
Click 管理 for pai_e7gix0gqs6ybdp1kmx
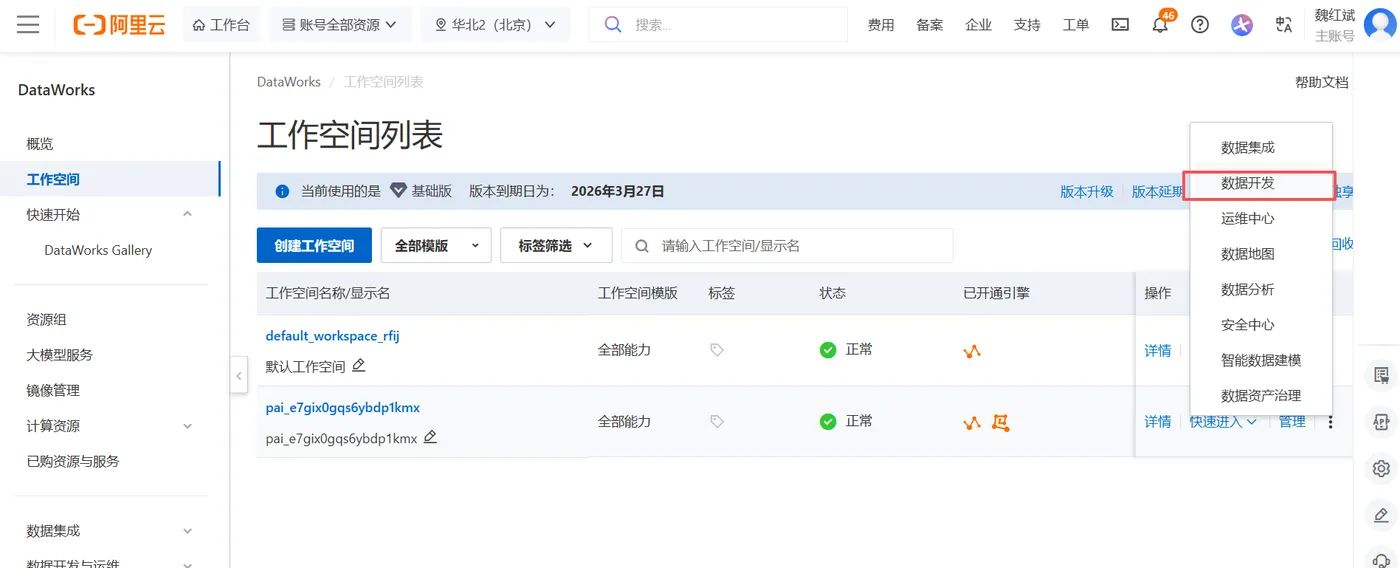[1292, 422]
